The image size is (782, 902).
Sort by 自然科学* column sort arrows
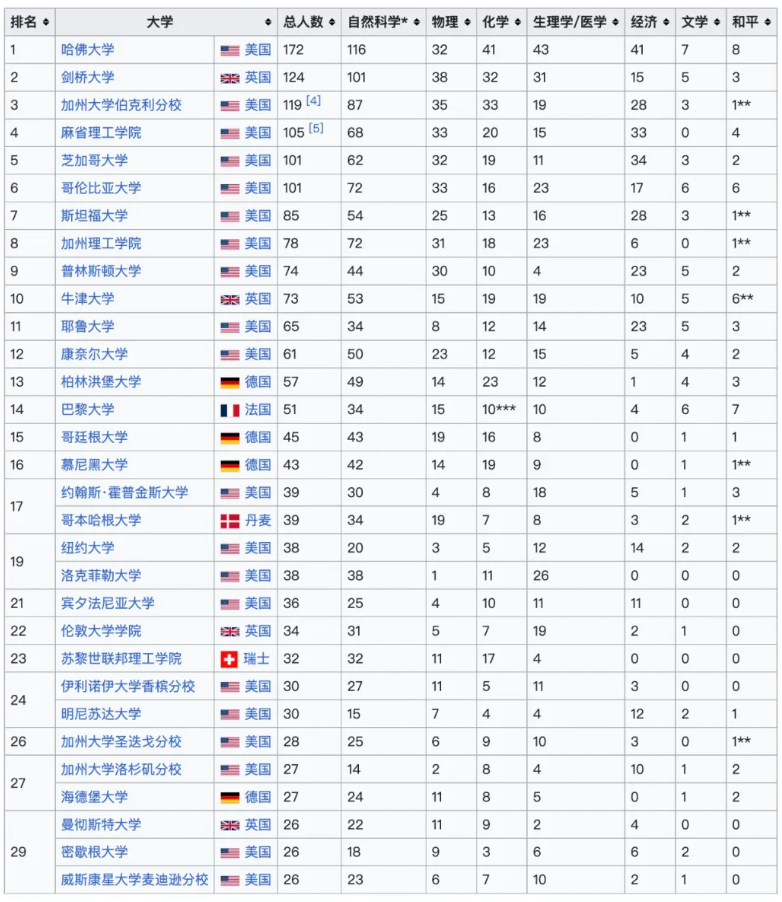(x=417, y=22)
